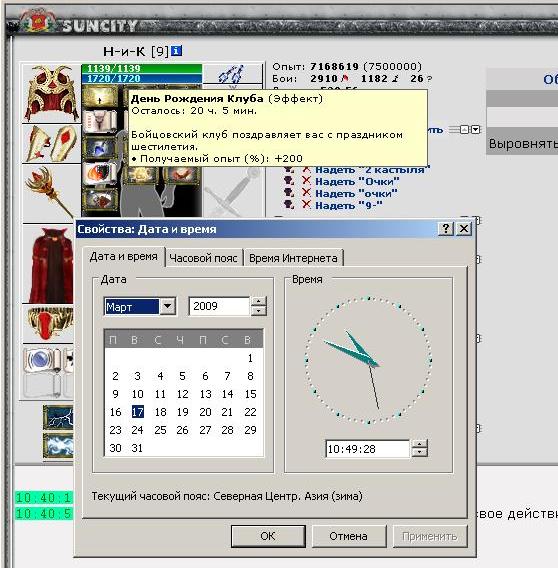Click the Надеть "Очки" capitalized link
Viewport: 558px width, 568px height.
357,181
